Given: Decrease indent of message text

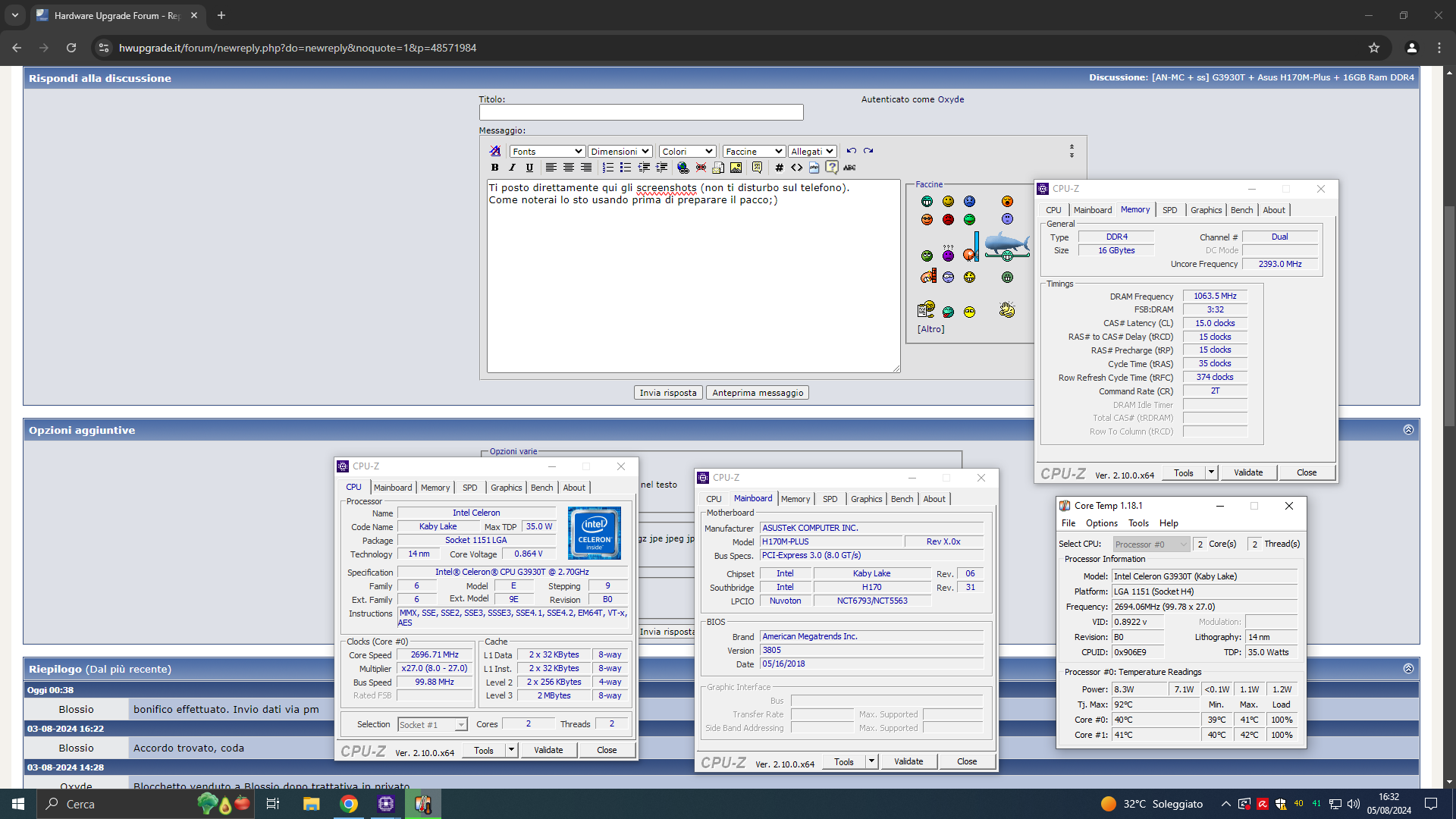Looking at the screenshot, I should click(x=644, y=168).
